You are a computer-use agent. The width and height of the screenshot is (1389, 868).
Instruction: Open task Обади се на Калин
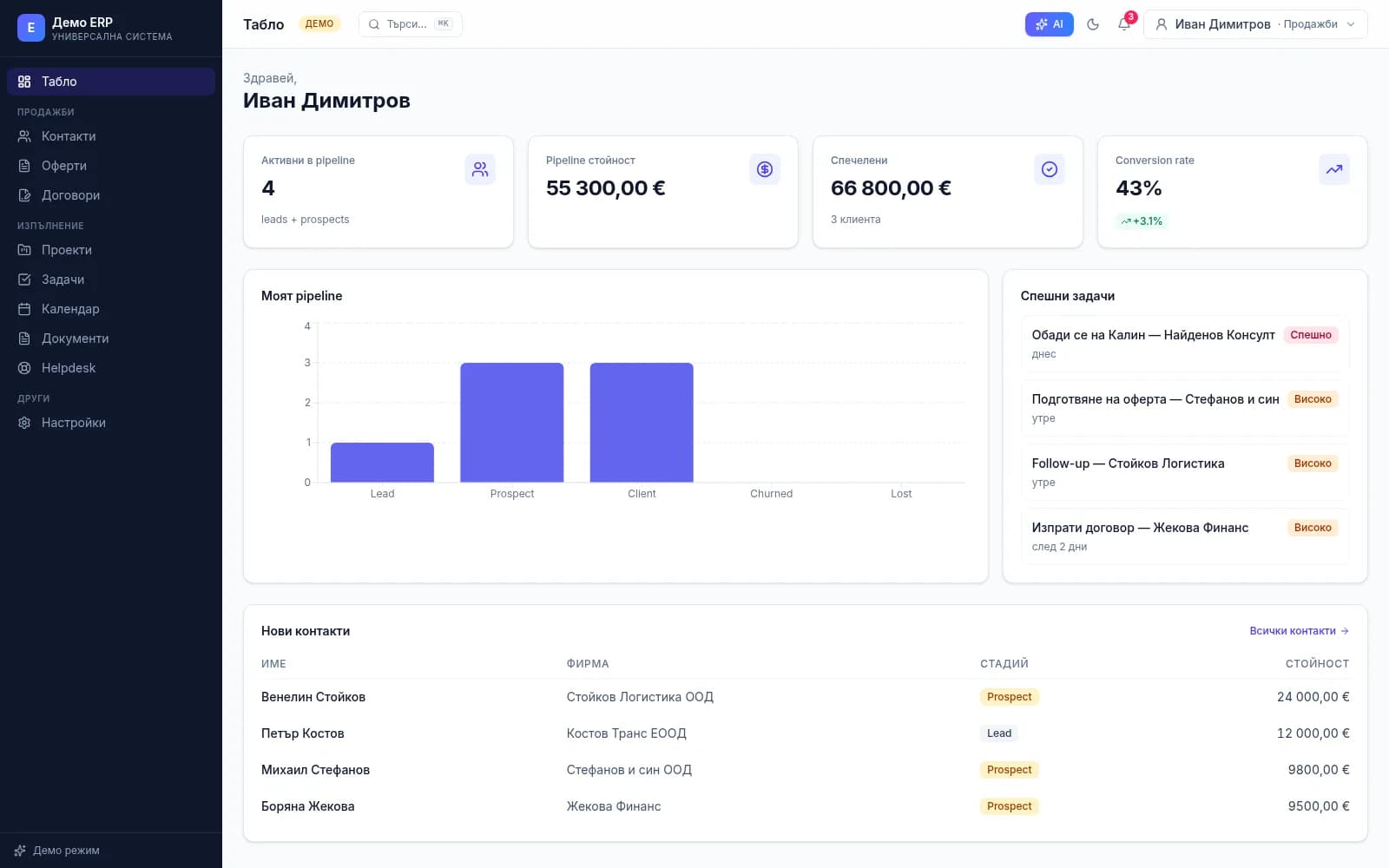(1185, 344)
